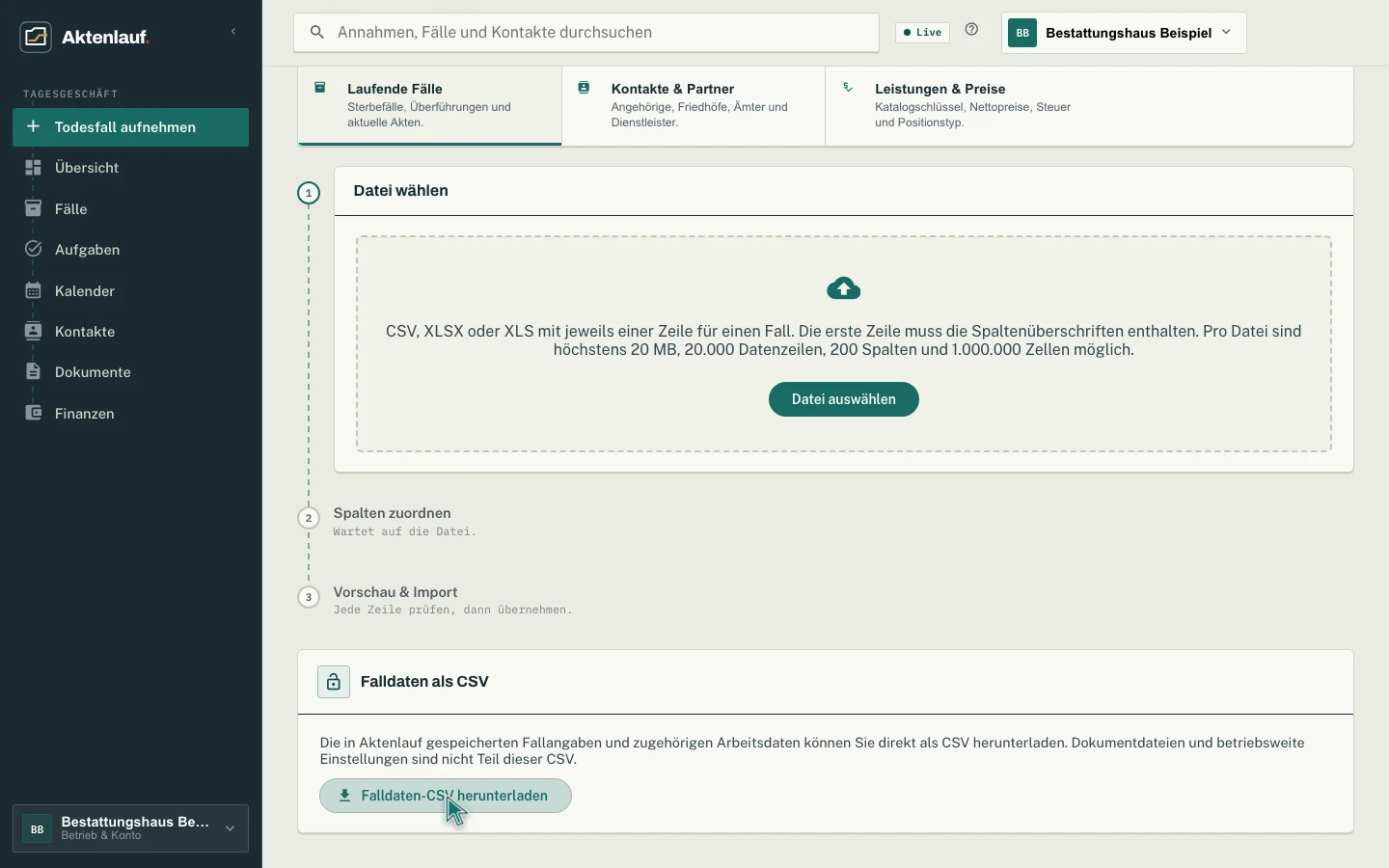Click the Jede Zeile prüfen hint text
This screenshot has height=868, width=1389.
pyautogui.click(x=453, y=610)
